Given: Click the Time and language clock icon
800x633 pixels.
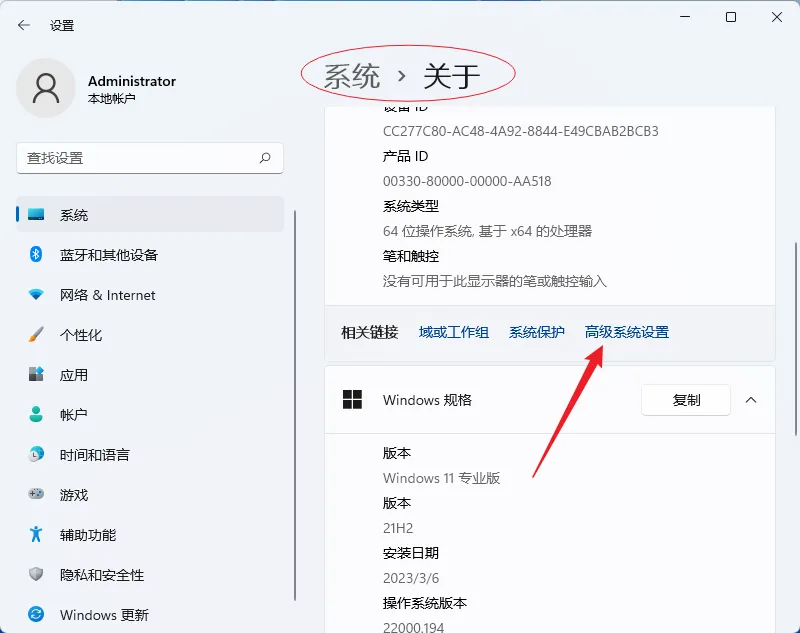Looking at the screenshot, I should pyautogui.click(x=36, y=454).
